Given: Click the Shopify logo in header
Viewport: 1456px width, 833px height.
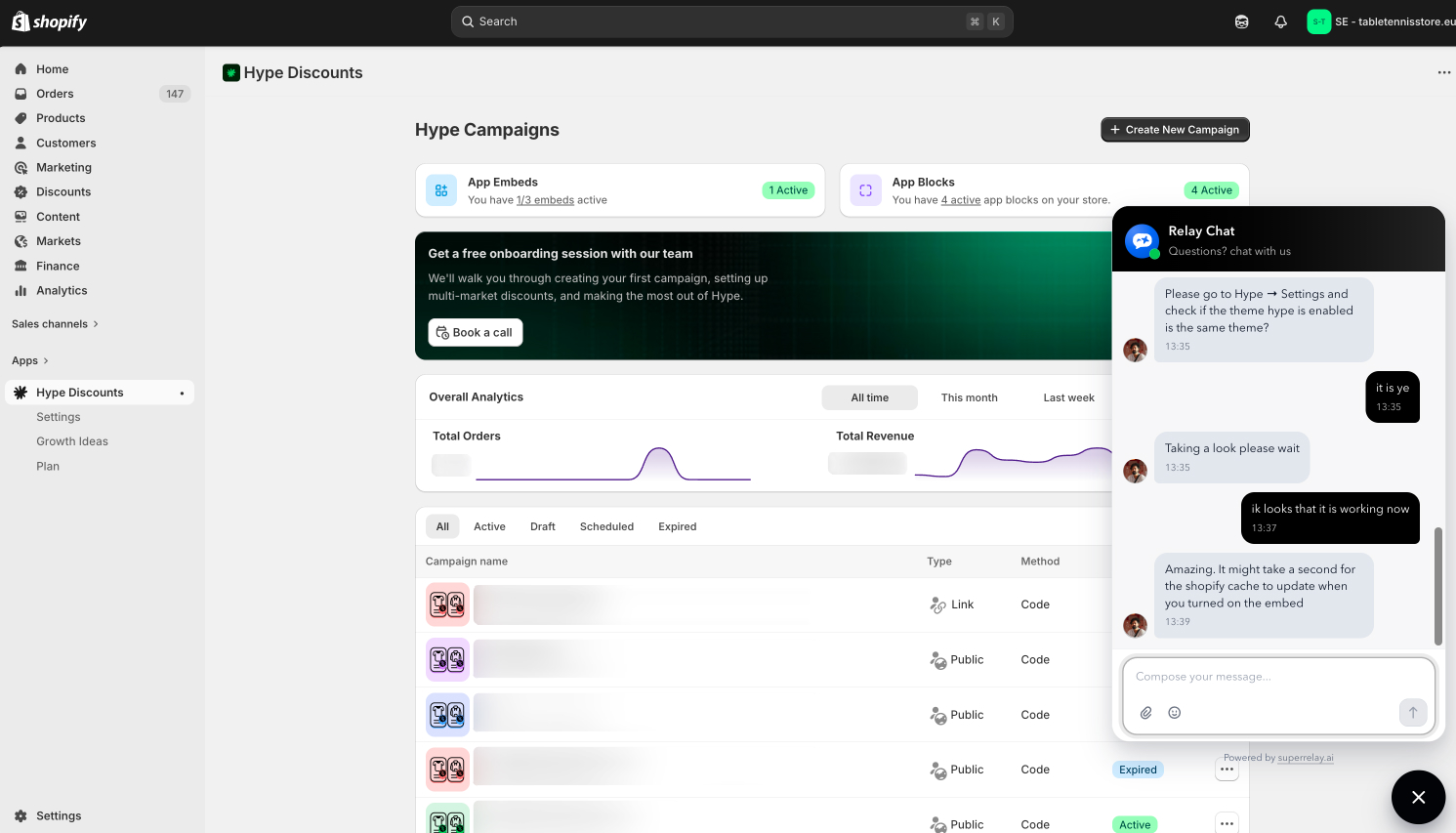Looking at the screenshot, I should pyautogui.click(x=50, y=21).
